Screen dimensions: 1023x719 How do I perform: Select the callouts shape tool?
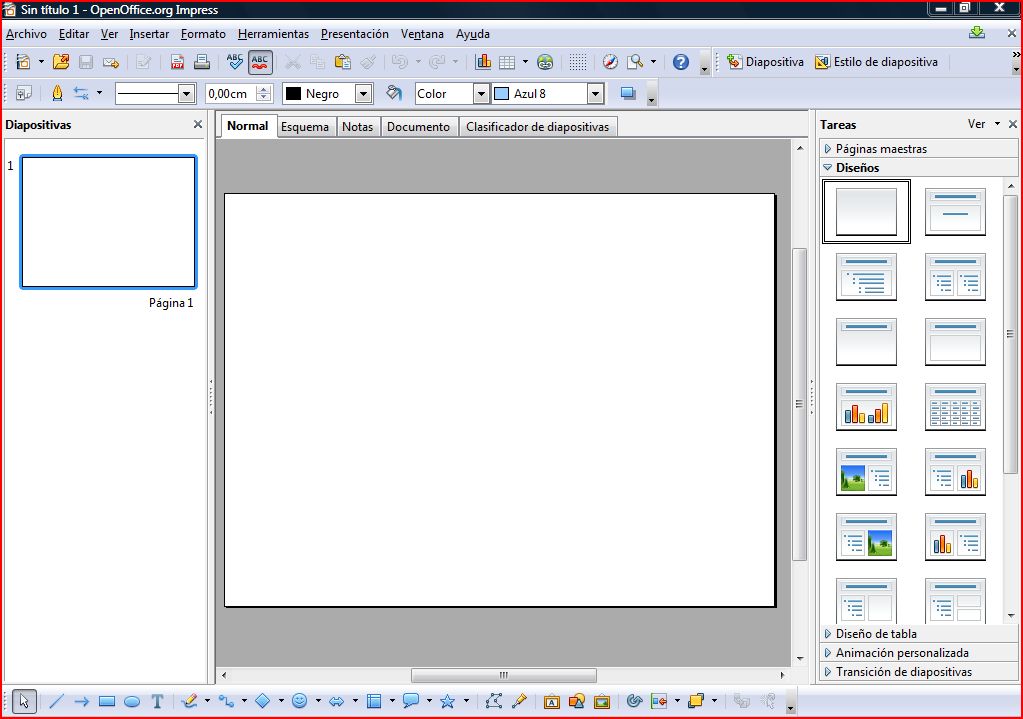pyautogui.click(x=410, y=701)
